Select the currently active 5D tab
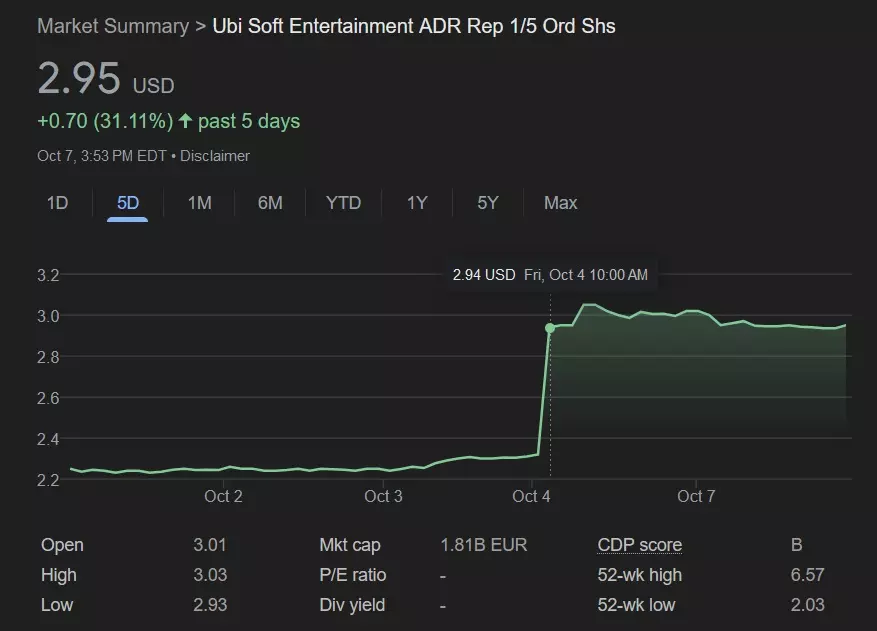This screenshot has width=877, height=631. tap(127, 203)
